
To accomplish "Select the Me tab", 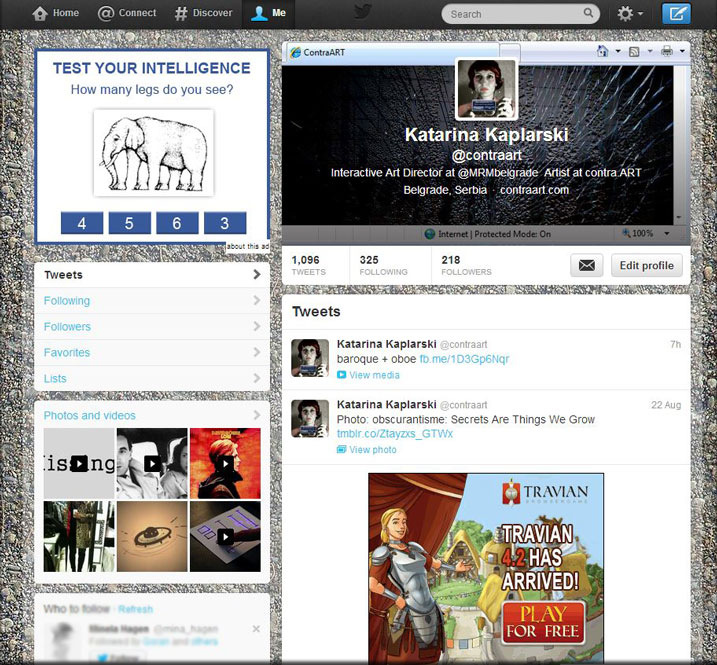I will click(x=268, y=13).
